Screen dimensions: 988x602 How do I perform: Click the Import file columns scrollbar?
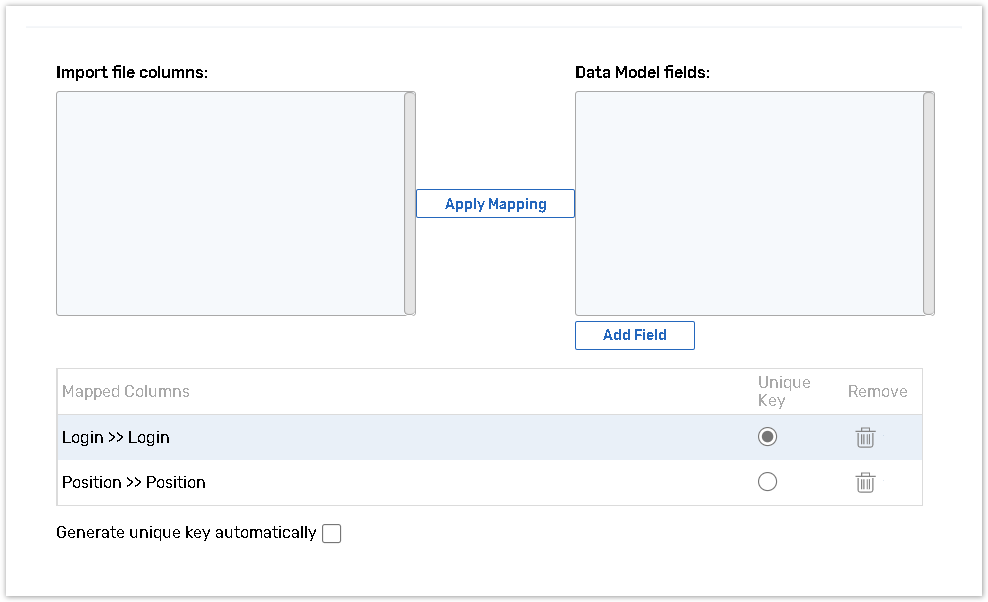pos(410,204)
